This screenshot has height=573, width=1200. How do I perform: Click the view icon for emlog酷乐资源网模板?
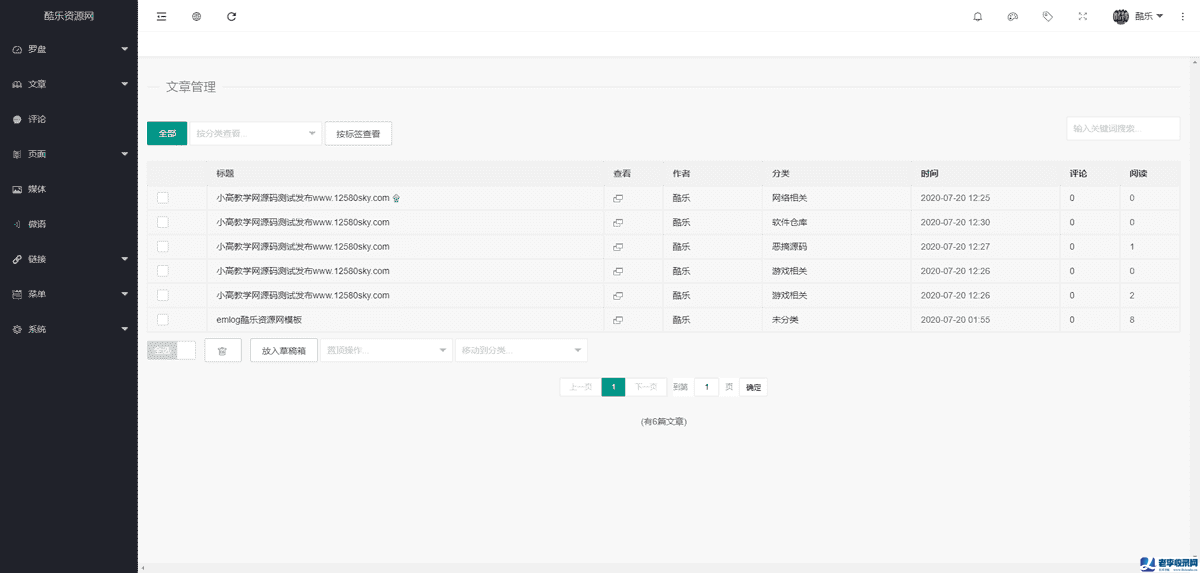tap(618, 320)
